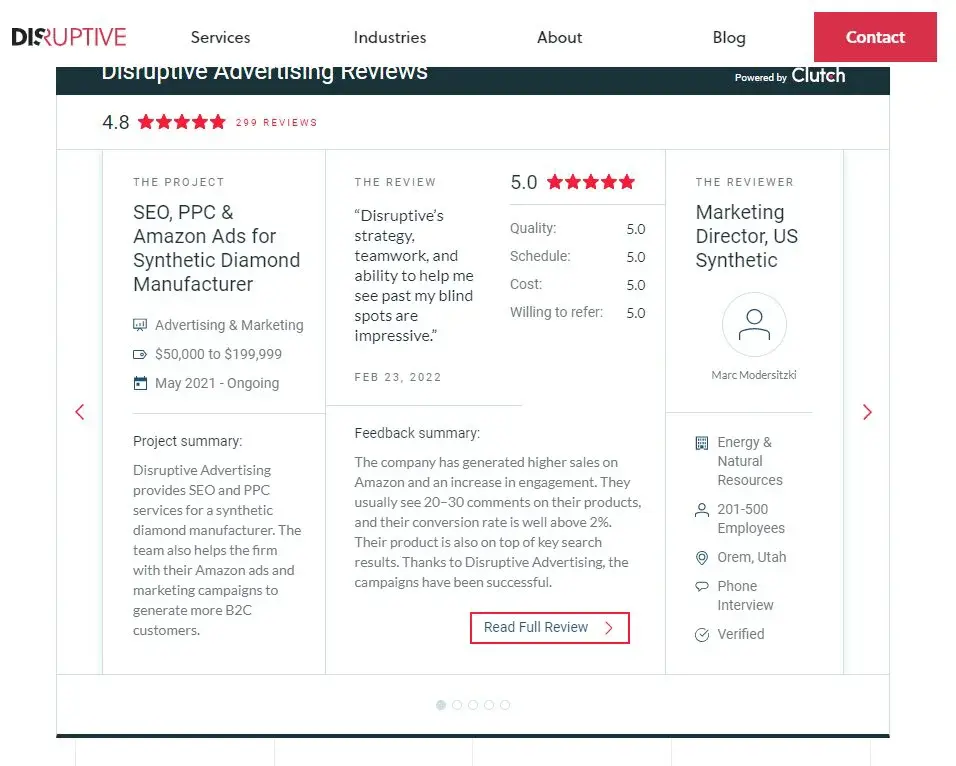Select the first carousel dot

pos(441,705)
